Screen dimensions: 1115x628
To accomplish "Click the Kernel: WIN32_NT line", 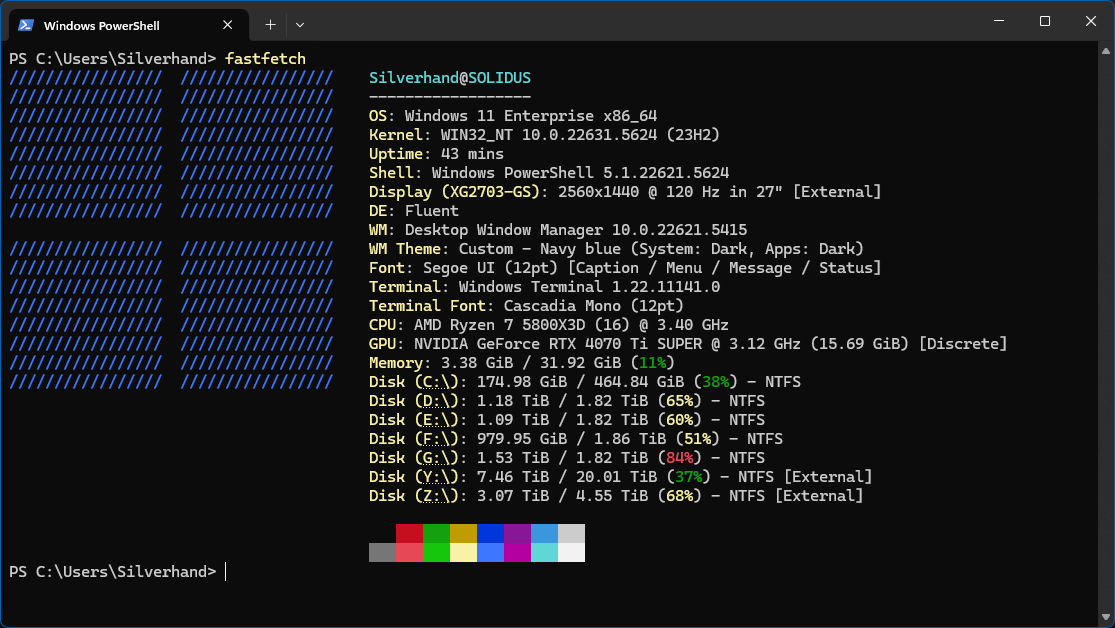I will 545,135.
